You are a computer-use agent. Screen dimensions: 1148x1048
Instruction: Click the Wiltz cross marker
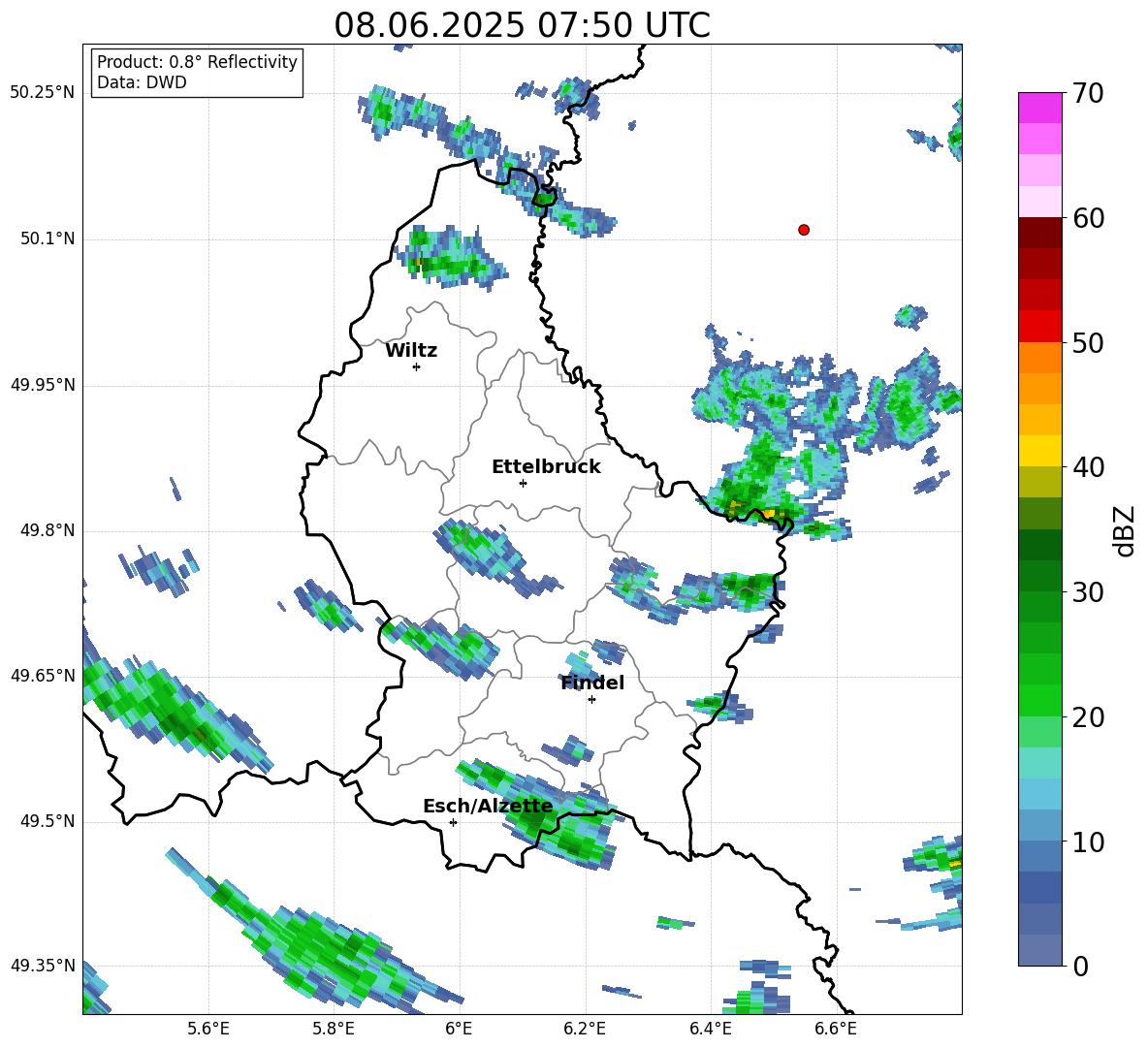click(417, 366)
